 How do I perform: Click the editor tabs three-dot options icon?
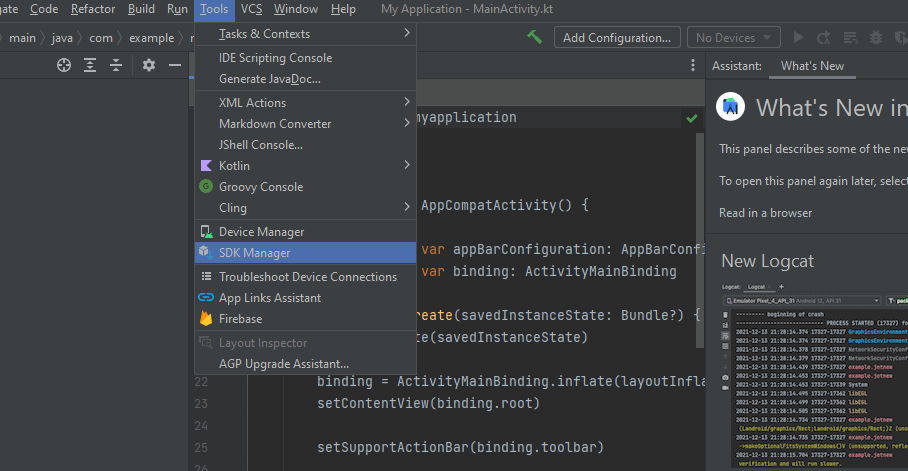[693, 65]
